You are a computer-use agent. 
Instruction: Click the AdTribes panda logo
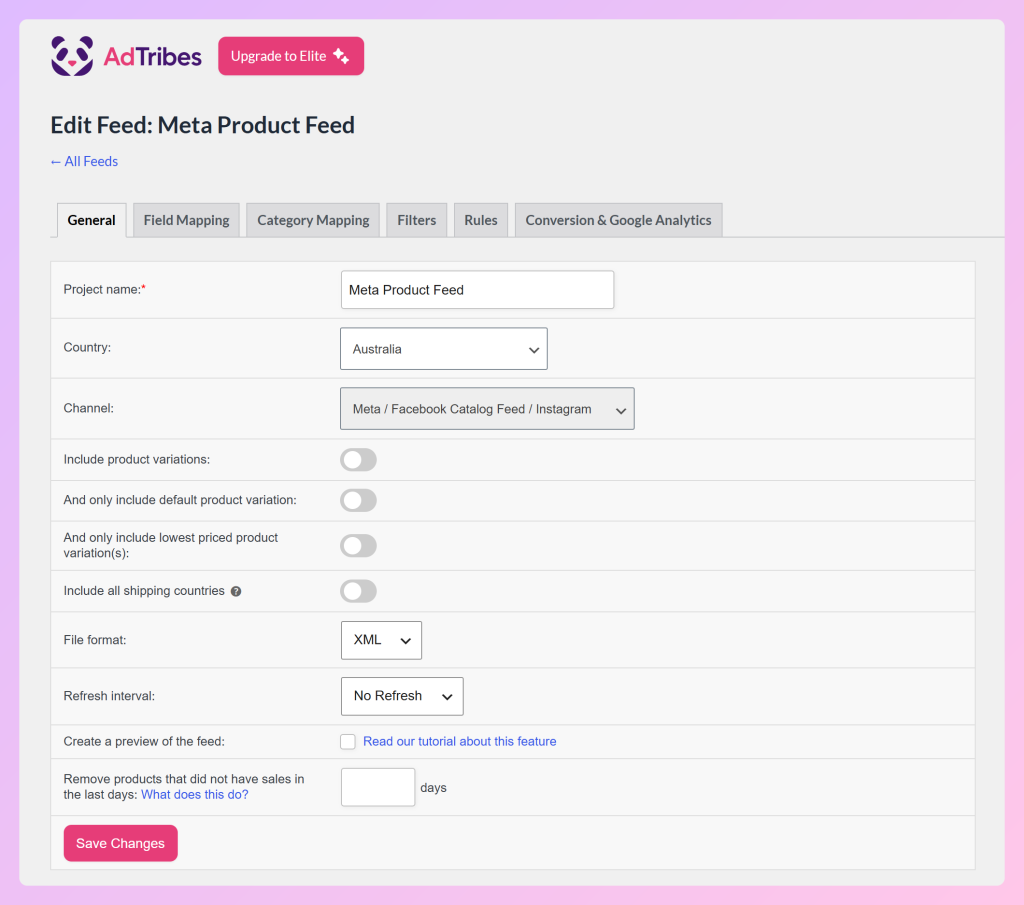pyautogui.click(x=72, y=56)
